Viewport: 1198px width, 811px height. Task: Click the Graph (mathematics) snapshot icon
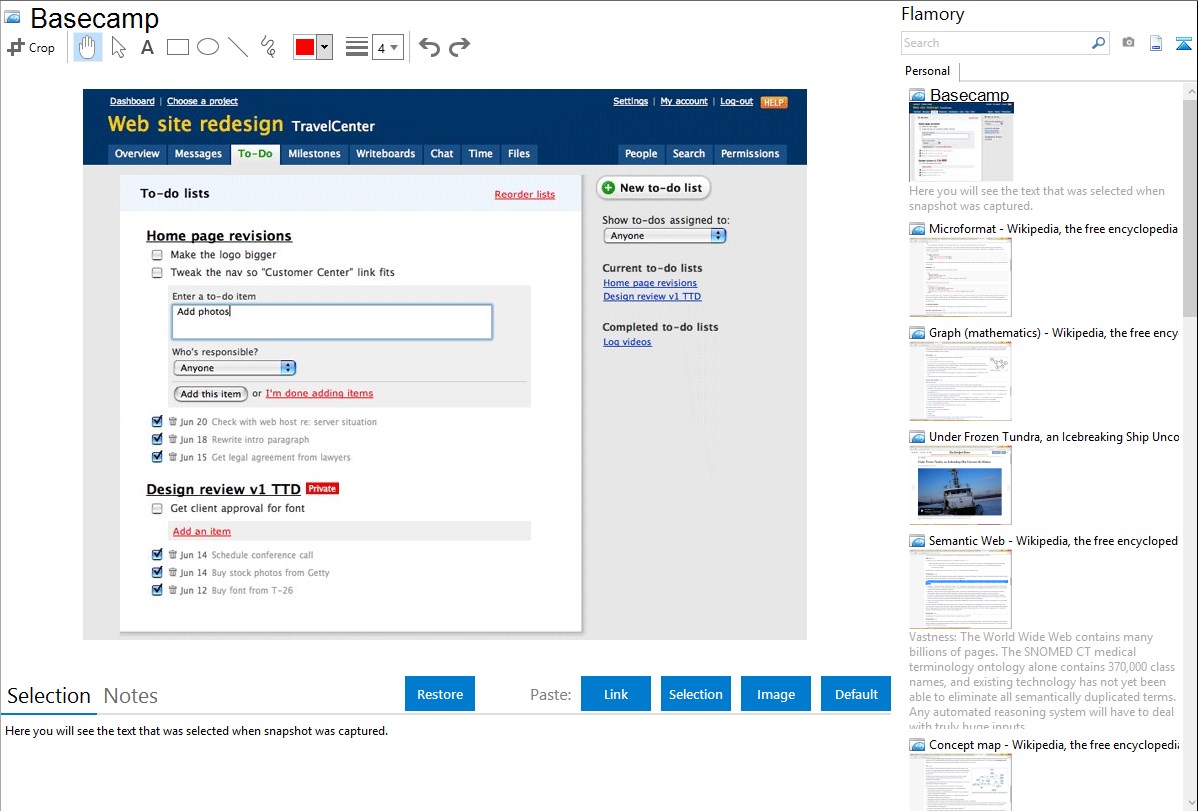[917, 333]
